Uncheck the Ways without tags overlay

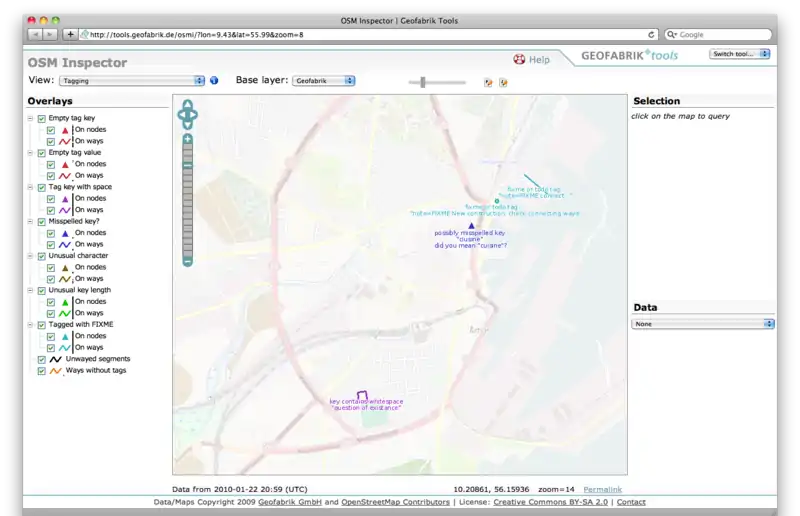tap(42, 371)
